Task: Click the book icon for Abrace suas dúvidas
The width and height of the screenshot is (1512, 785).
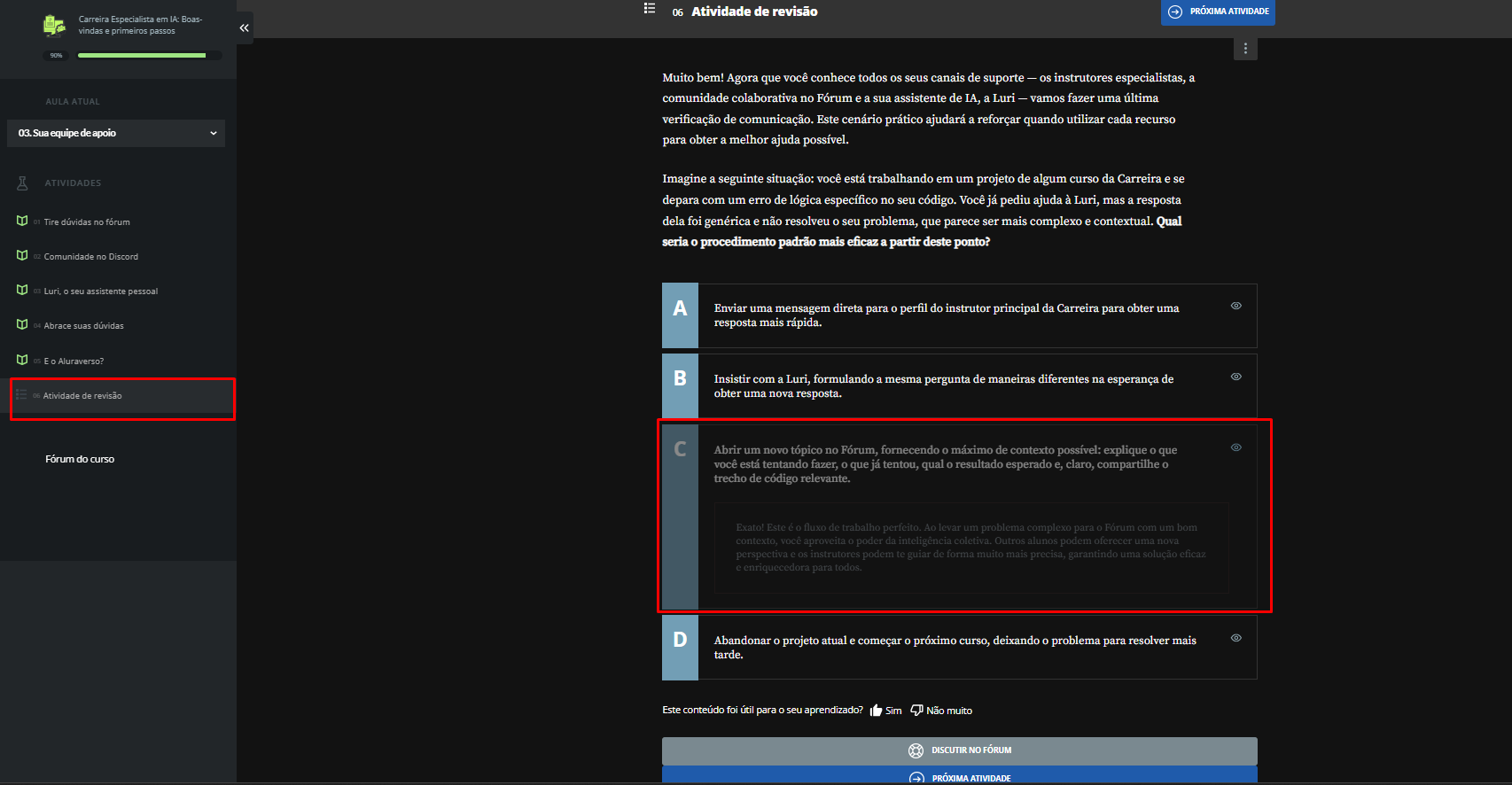Action: tap(22, 324)
